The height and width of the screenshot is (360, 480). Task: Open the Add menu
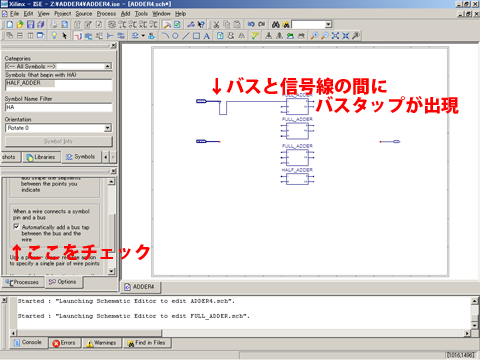(125, 14)
